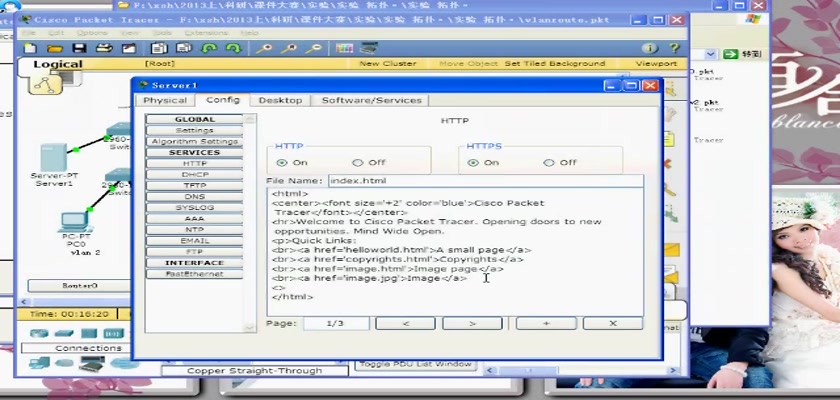
Task: Switch to the Config tab
Action: pyautogui.click(x=222, y=100)
